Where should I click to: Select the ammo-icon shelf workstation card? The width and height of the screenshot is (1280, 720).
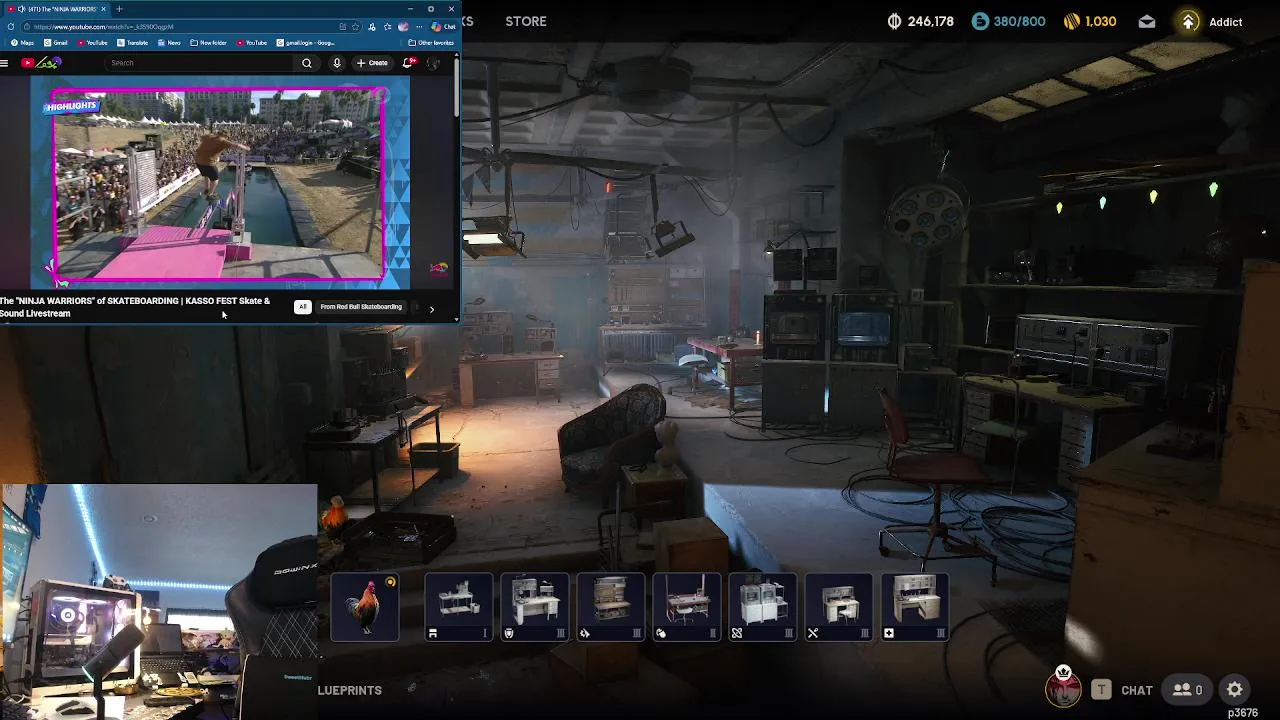[611, 607]
